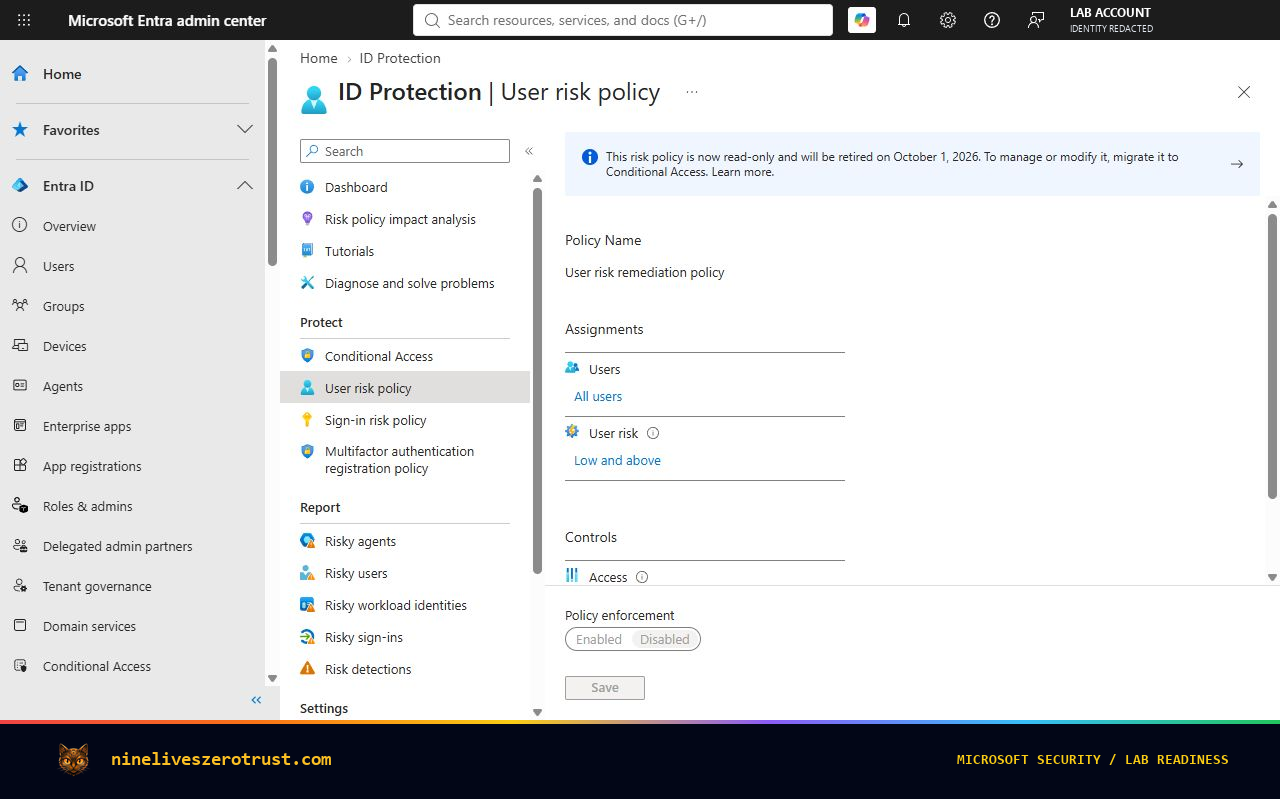Click the Favorites star icon

point(20,130)
